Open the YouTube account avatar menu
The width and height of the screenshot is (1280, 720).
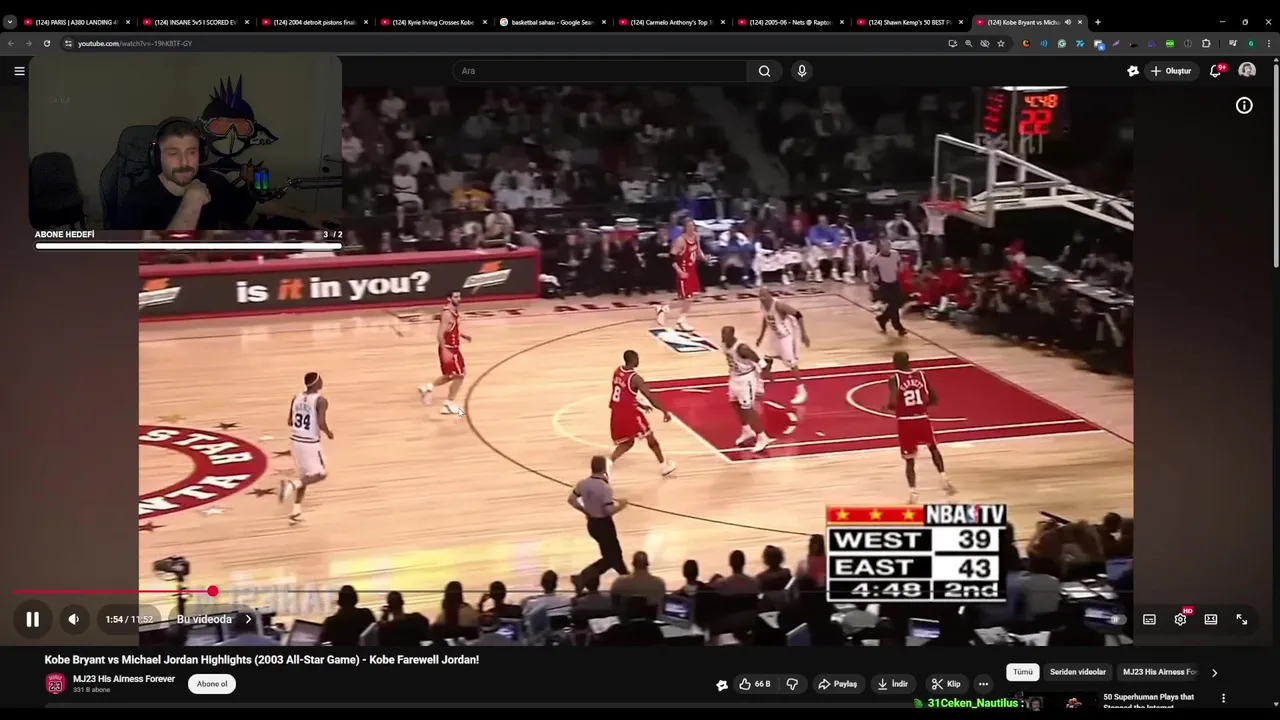point(1247,71)
